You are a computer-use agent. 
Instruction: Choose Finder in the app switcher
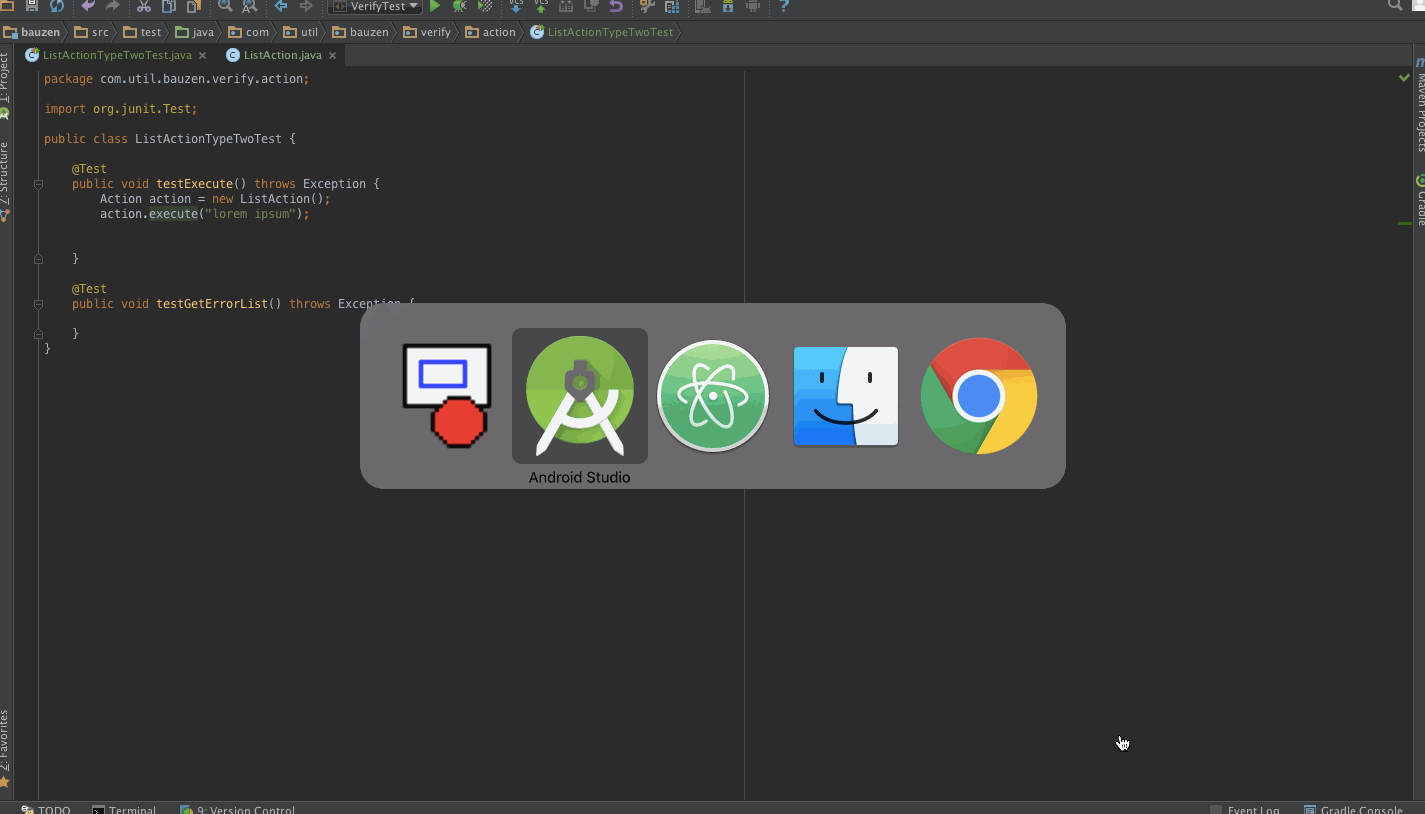point(846,396)
